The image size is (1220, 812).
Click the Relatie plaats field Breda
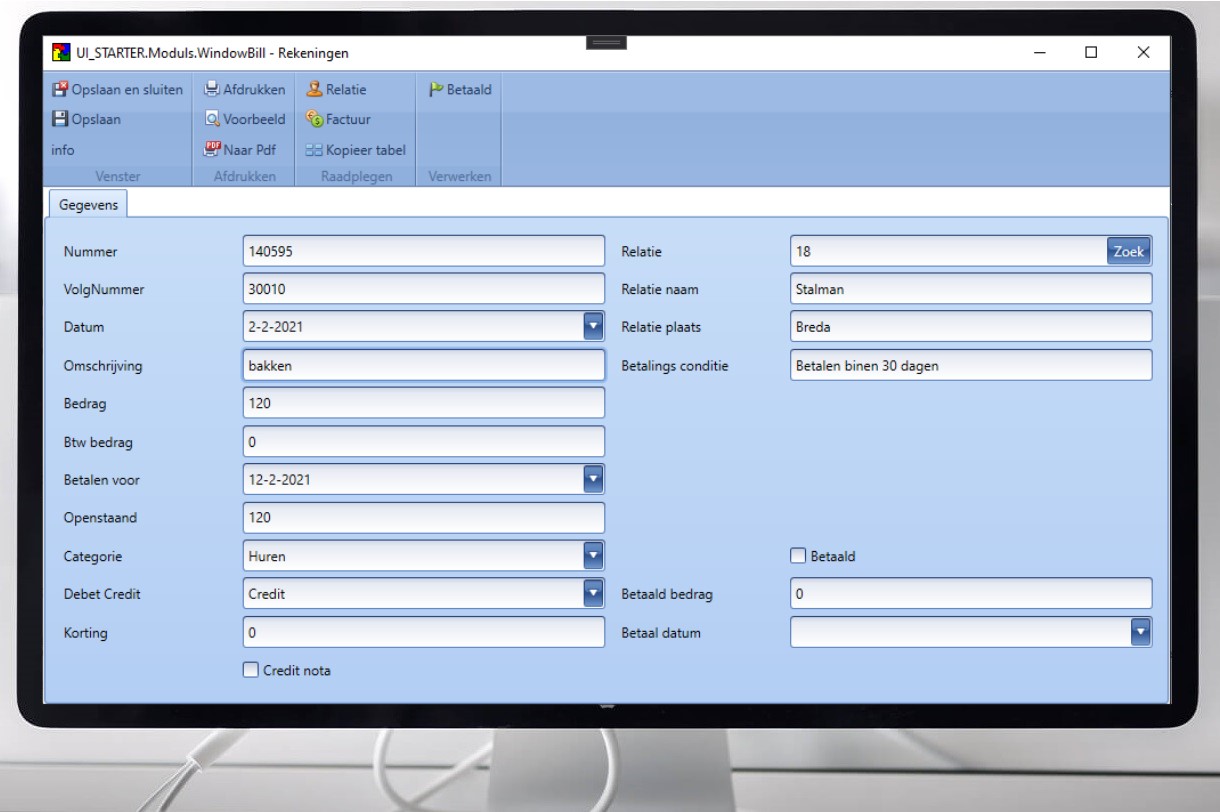(971, 326)
